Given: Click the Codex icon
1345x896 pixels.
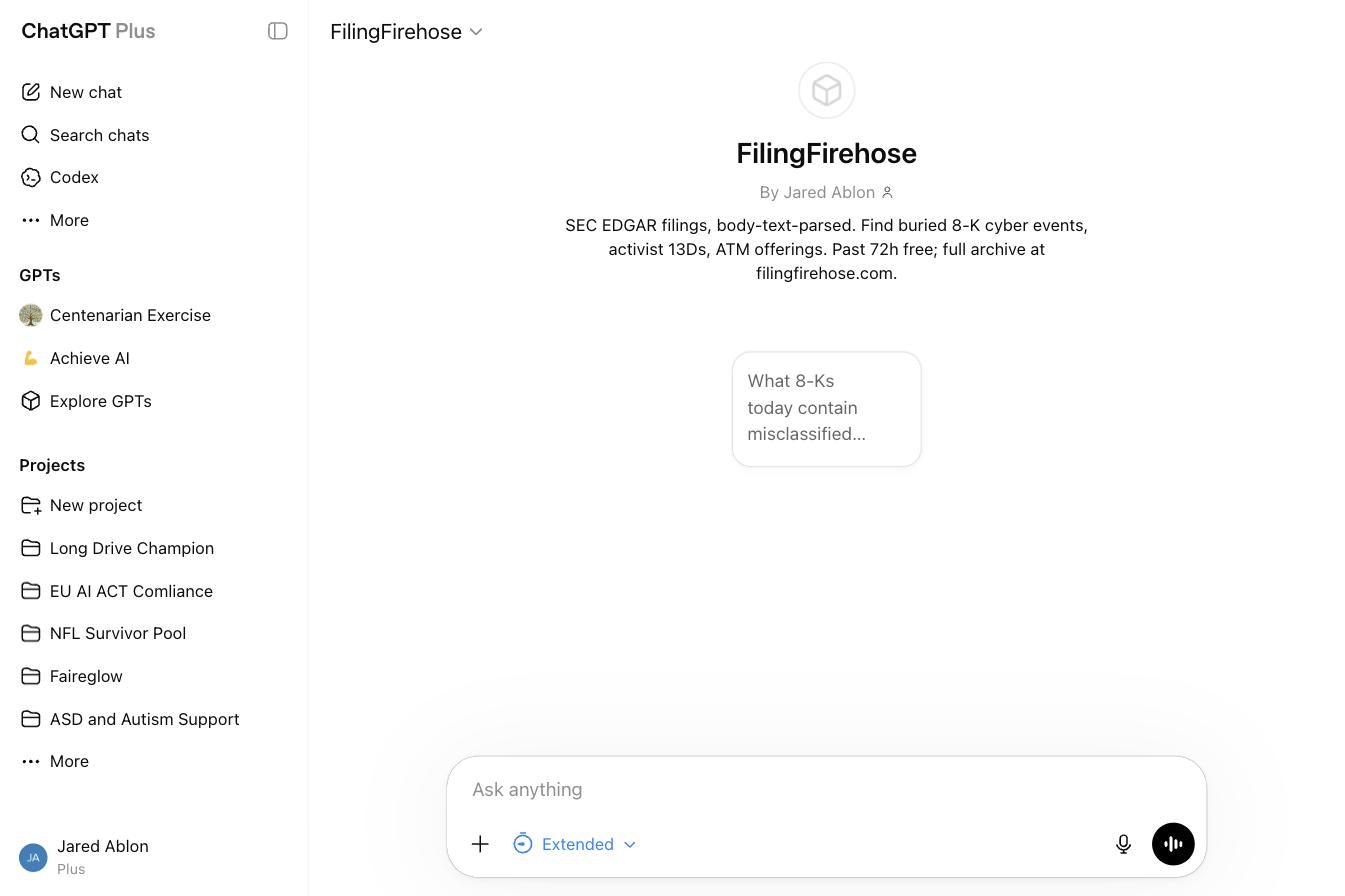Looking at the screenshot, I should 31,177.
